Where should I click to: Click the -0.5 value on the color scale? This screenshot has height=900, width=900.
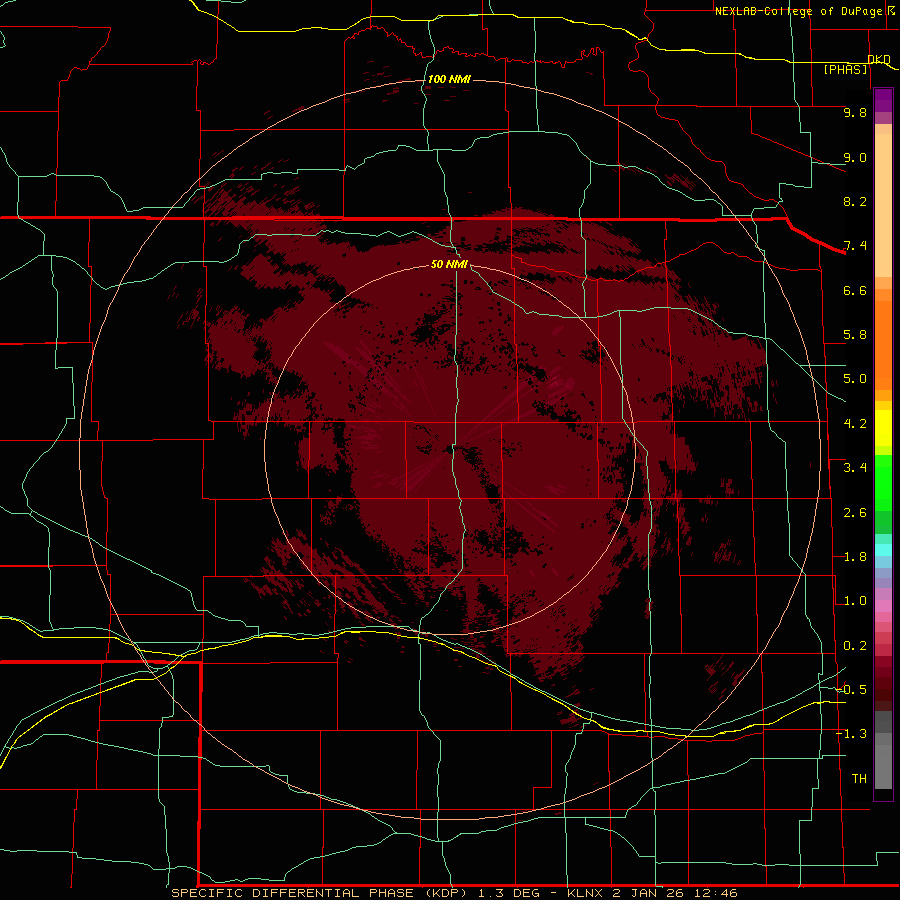[851, 690]
